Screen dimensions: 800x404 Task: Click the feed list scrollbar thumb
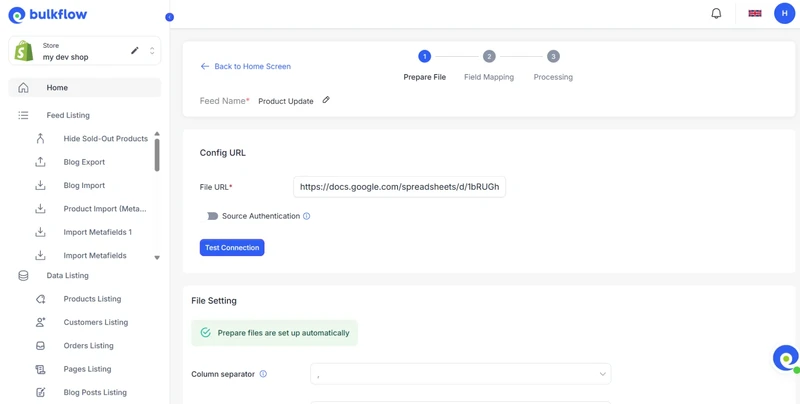coord(157,155)
